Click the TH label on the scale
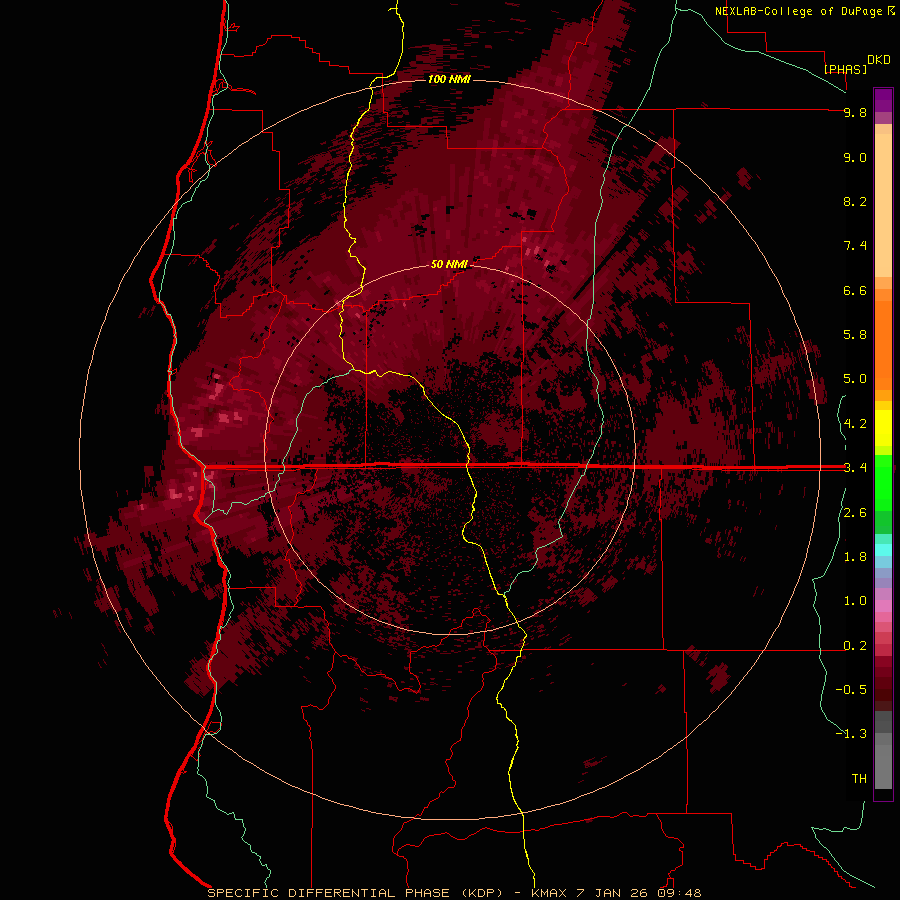This screenshot has height=900, width=900. 859,779
